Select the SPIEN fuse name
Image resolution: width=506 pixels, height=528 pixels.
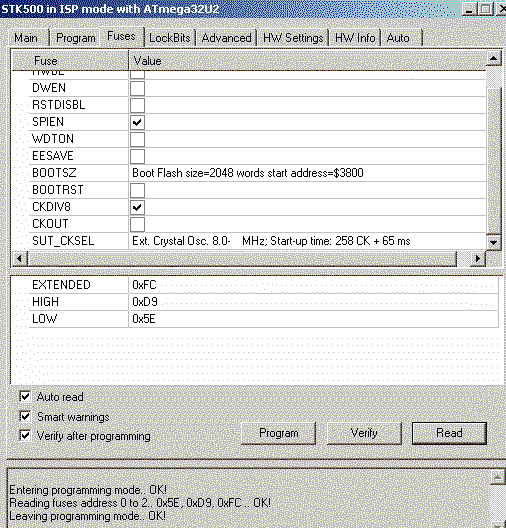48,122
